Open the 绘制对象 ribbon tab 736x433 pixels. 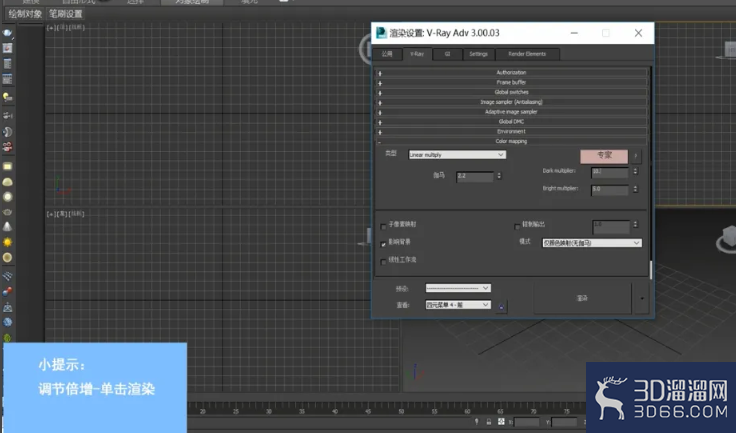coord(25,14)
